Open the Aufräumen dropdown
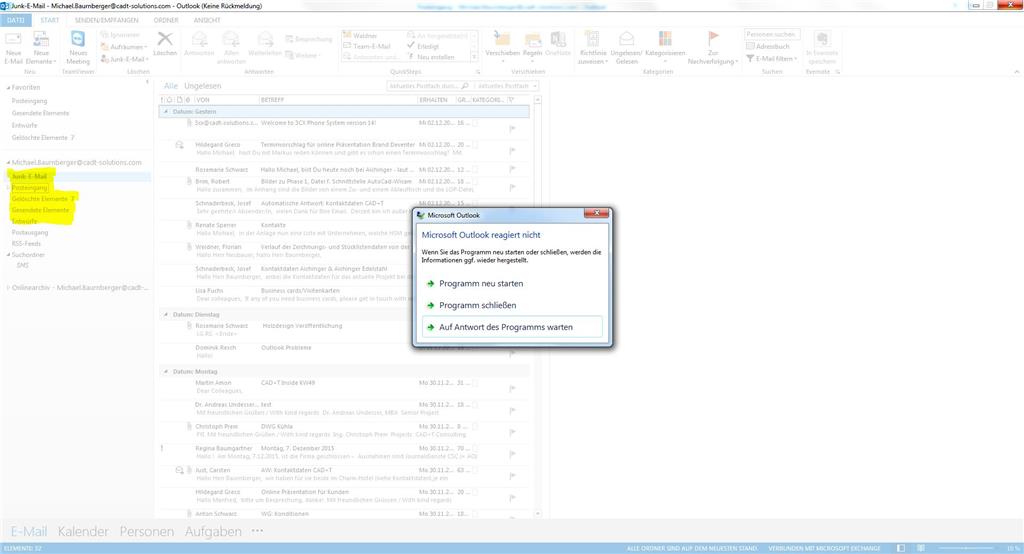The image size is (1024, 554). click(123, 47)
